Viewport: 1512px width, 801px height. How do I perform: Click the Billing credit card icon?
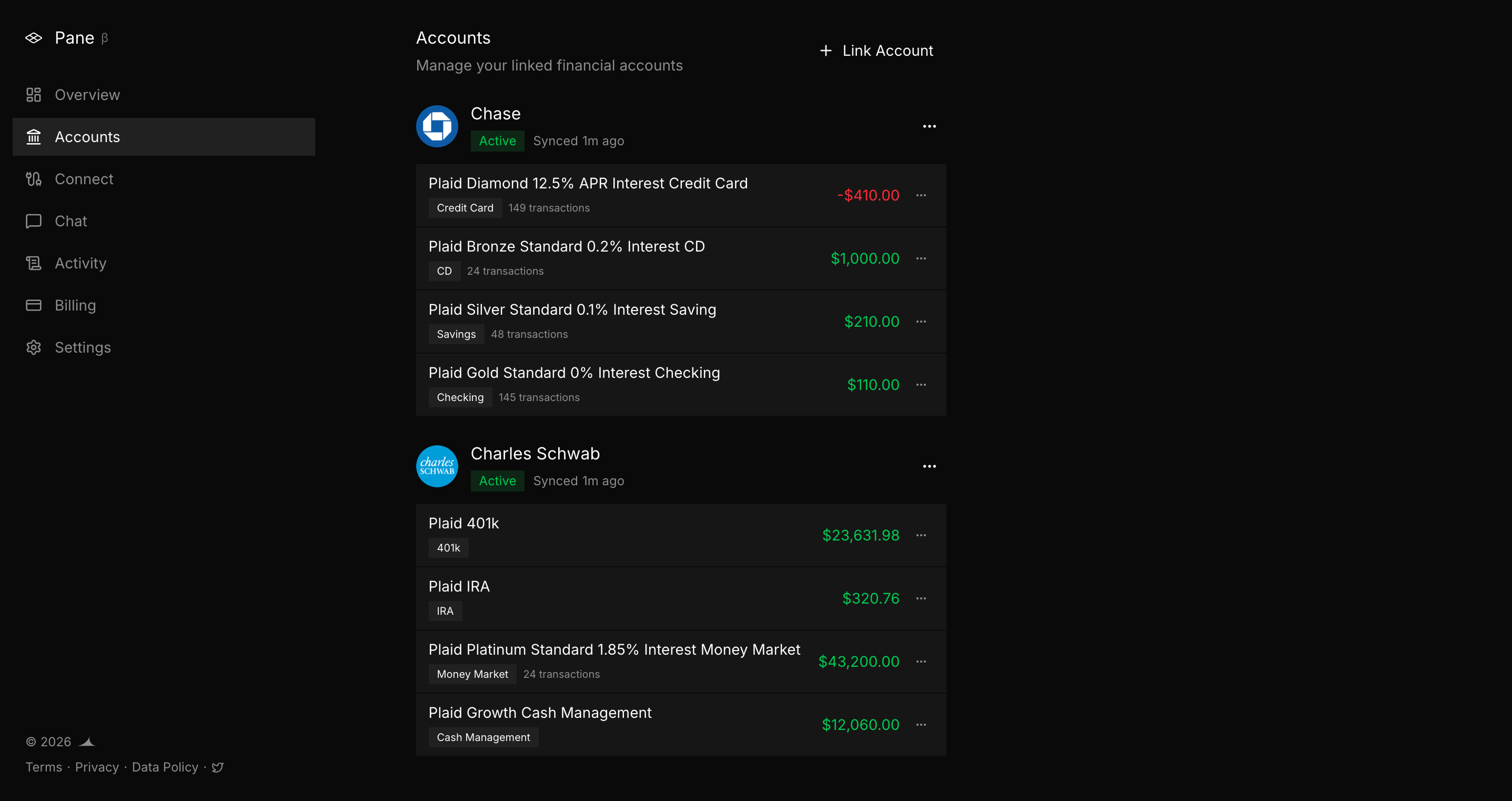(34, 305)
